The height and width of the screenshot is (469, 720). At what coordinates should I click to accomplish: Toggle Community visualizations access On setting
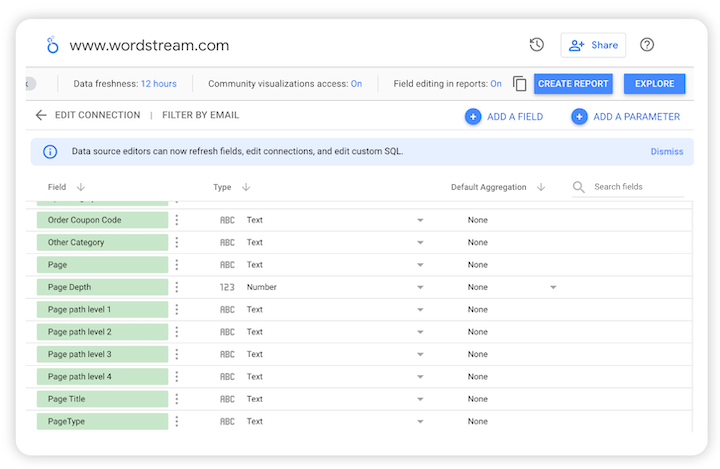coord(356,84)
